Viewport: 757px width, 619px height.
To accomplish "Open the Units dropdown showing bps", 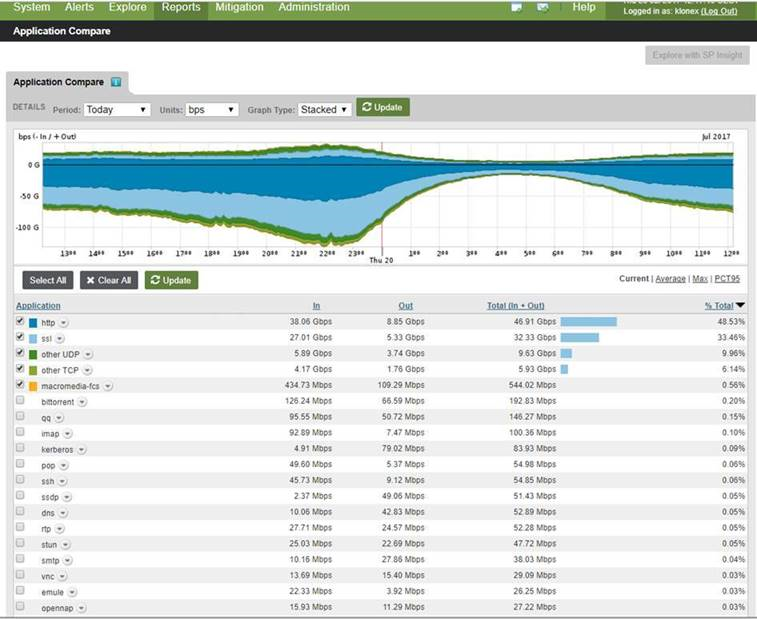I will coord(212,109).
